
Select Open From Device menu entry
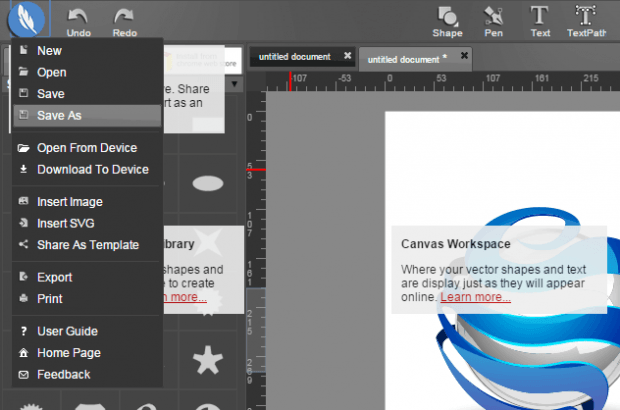pos(87,148)
